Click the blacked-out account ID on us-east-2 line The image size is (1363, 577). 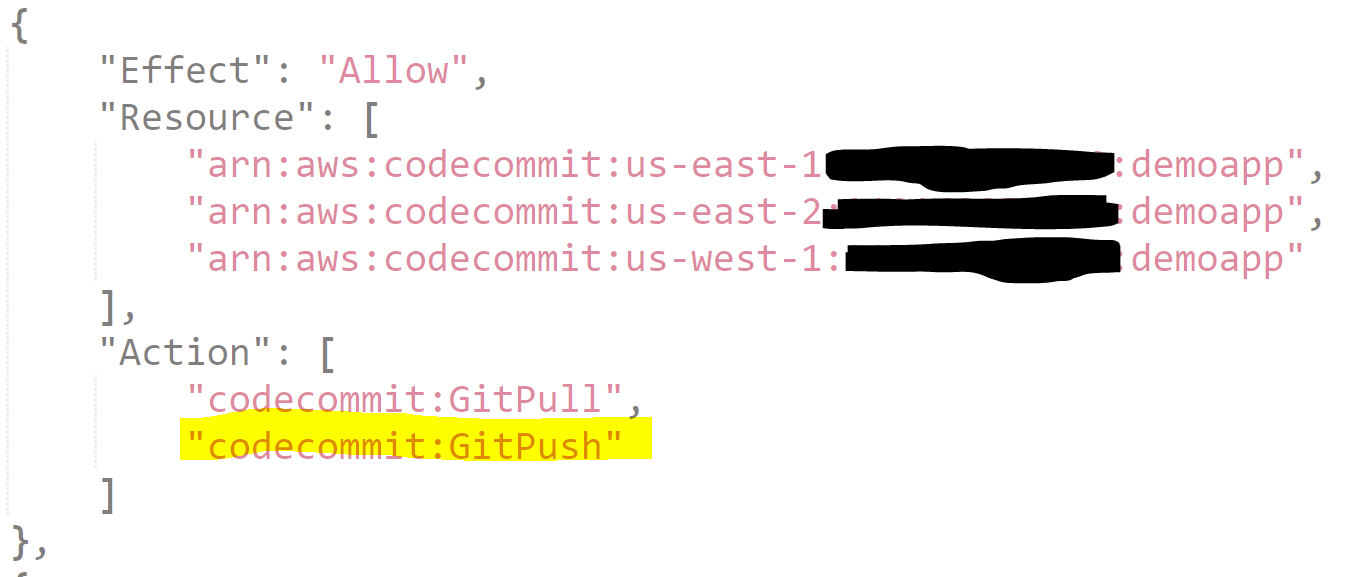coord(977,213)
